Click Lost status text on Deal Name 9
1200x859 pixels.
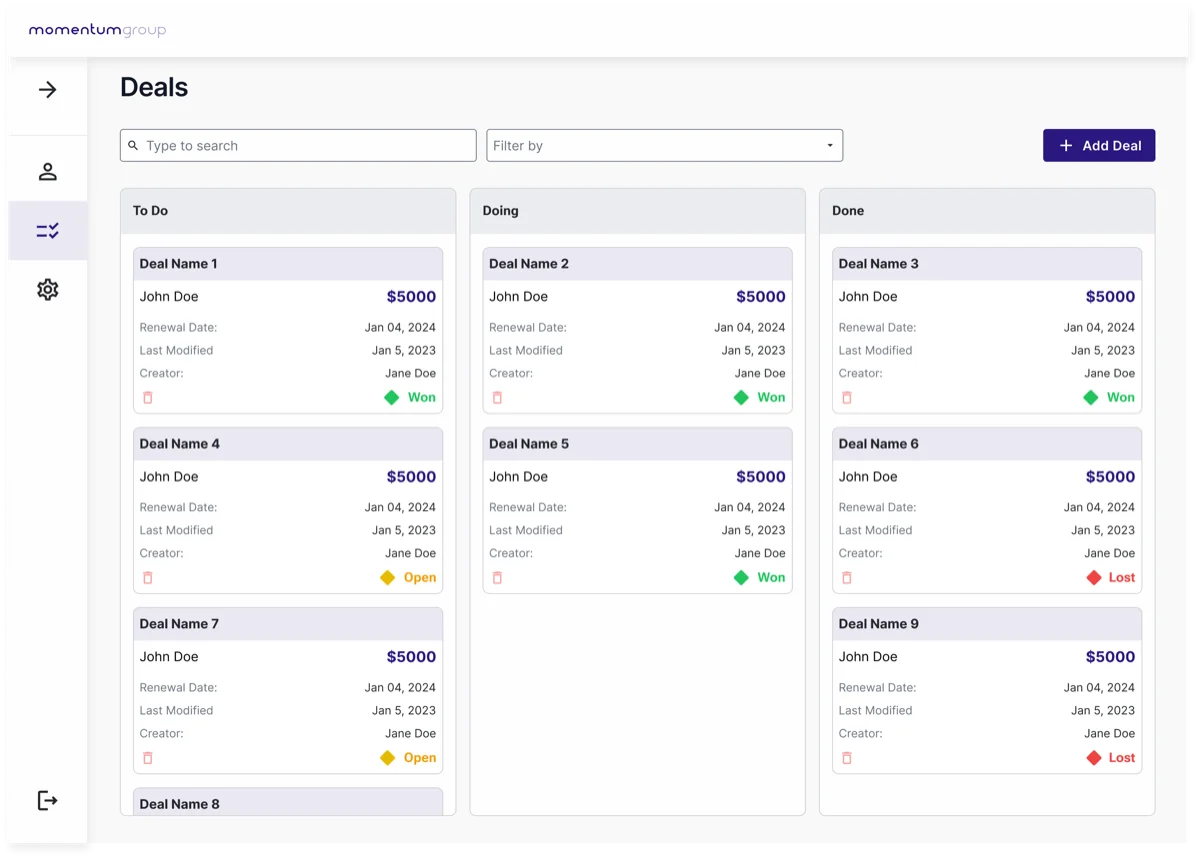tap(1122, 758)
